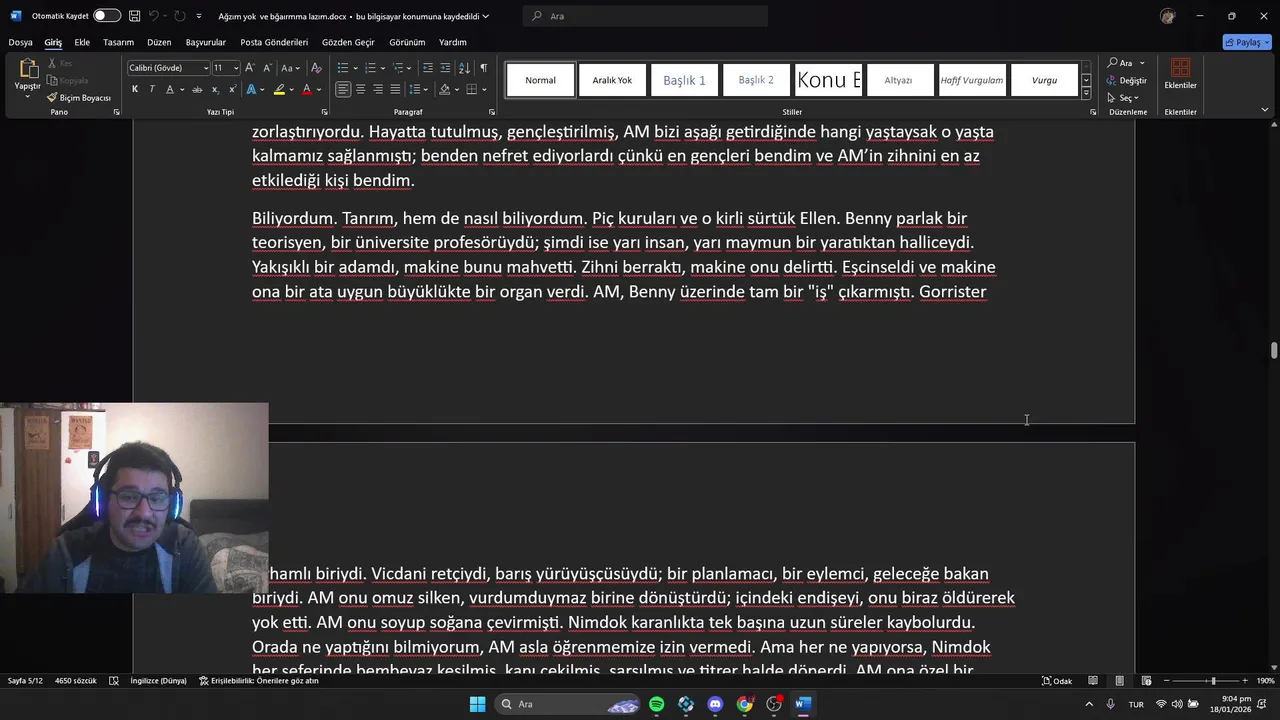This screenshot has width=1280, height=720.
Task: Toggle show paragraph marks ¶
Action: click(484, 68)
